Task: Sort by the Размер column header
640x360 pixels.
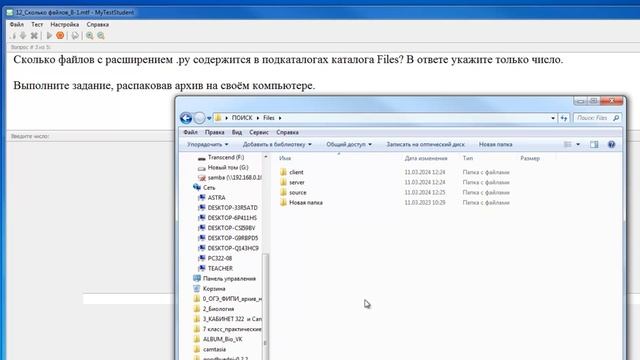Action: [530, 158]
